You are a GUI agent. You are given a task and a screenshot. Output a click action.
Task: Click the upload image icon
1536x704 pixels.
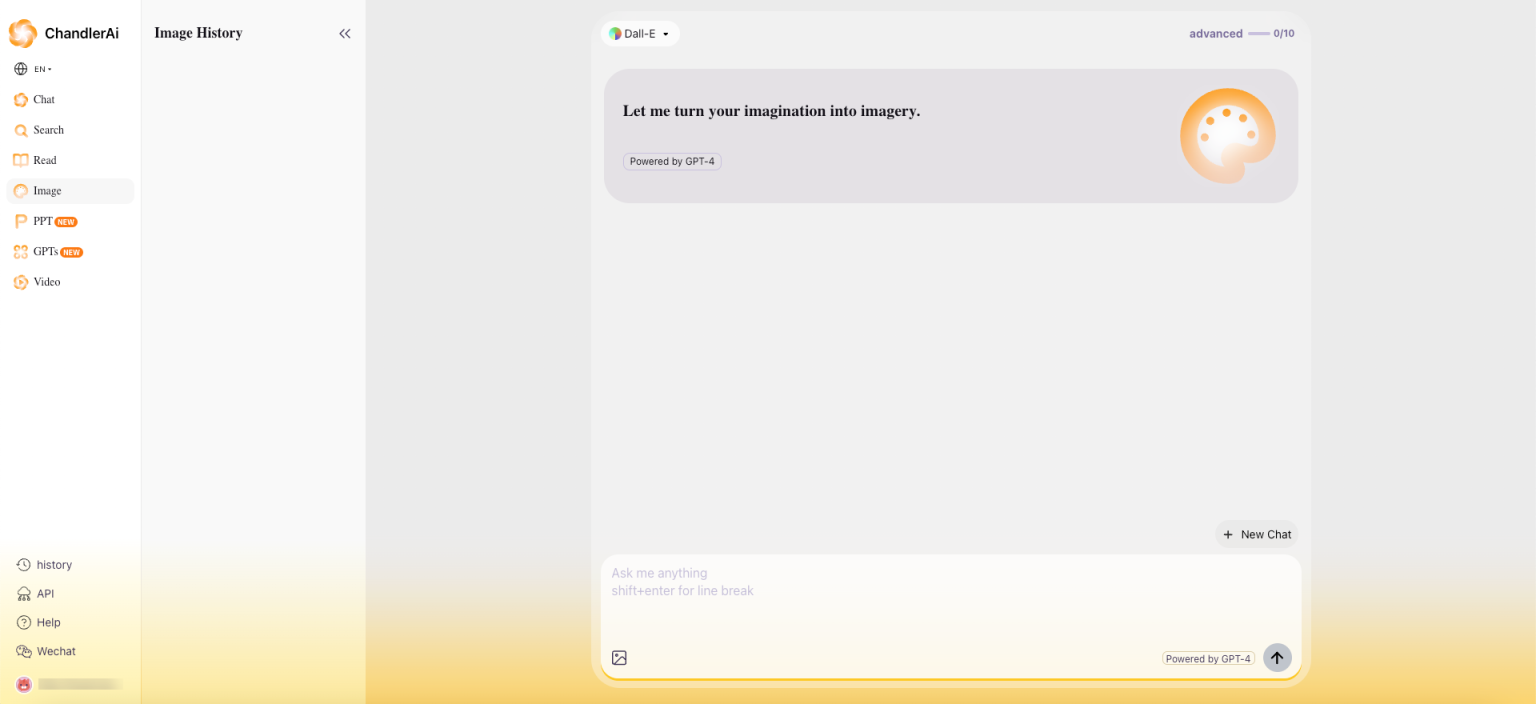(x=619, y=658)
